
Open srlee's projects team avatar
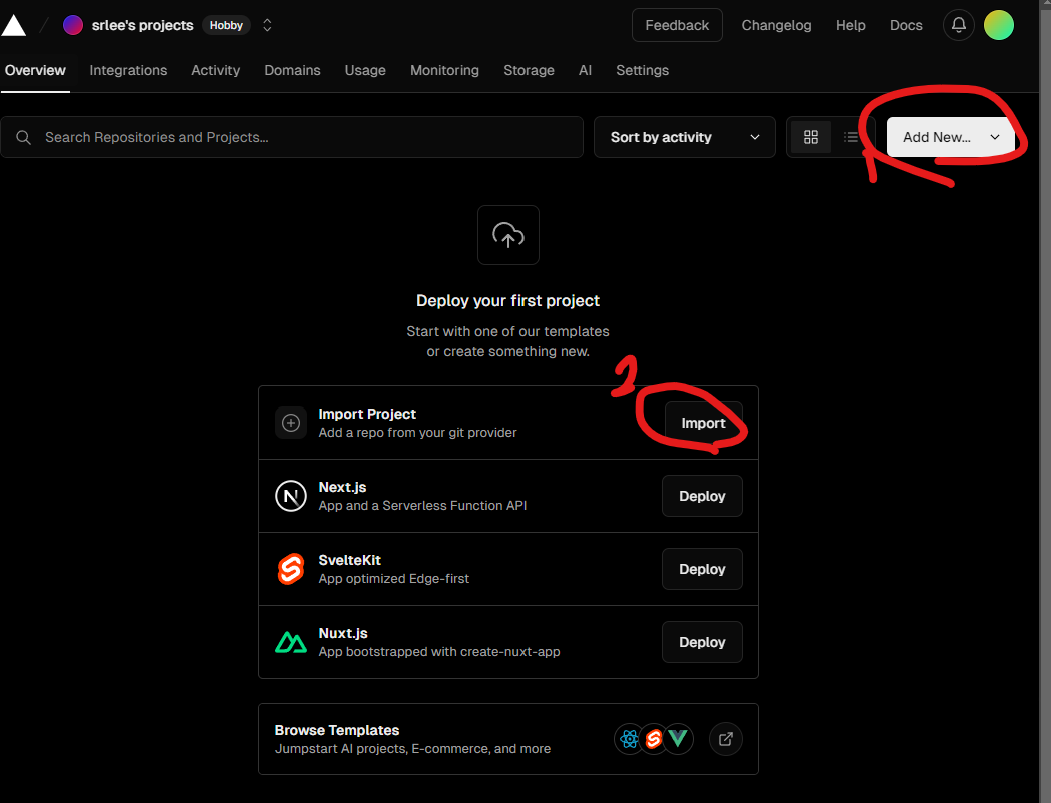[x=72, y=25]
